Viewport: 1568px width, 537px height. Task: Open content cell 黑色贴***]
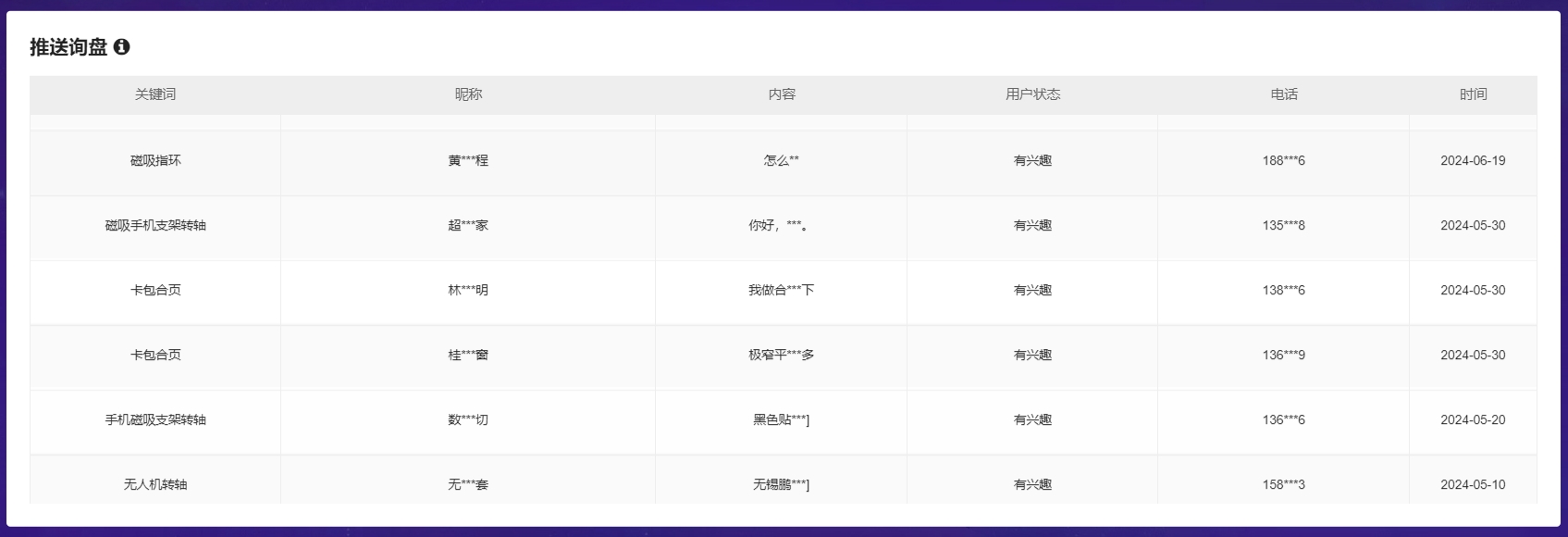[x=781, y=420]
